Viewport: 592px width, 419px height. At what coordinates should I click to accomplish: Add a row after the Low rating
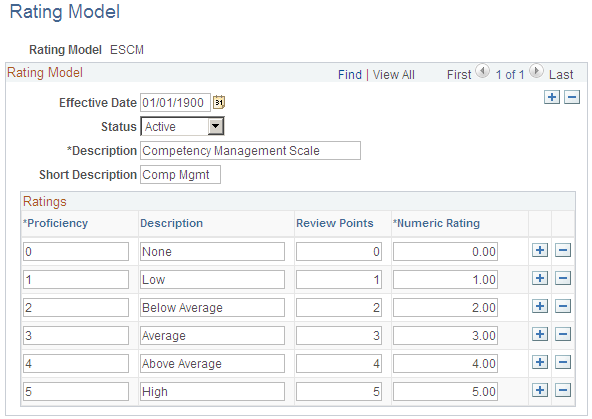pyautogui.click(x=540, y=279)
